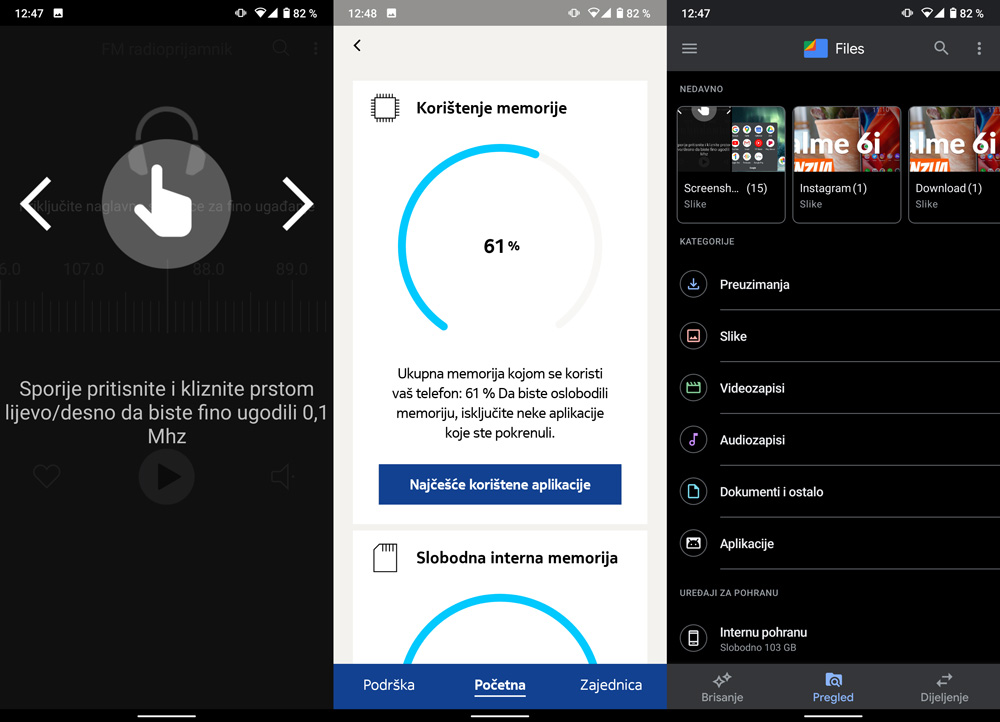Open the Files three-dot menu
This screenshot has height=722, width=1000.
981,48
